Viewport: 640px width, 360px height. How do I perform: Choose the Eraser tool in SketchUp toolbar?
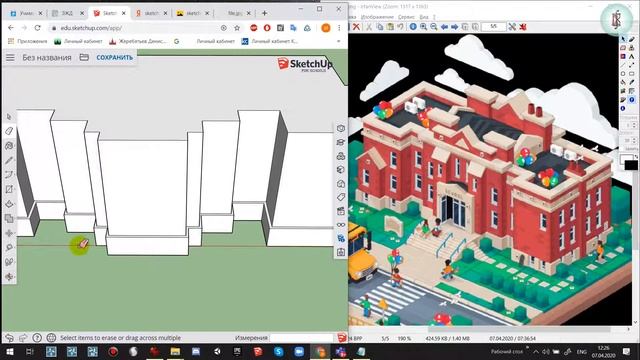click(9, 131)
